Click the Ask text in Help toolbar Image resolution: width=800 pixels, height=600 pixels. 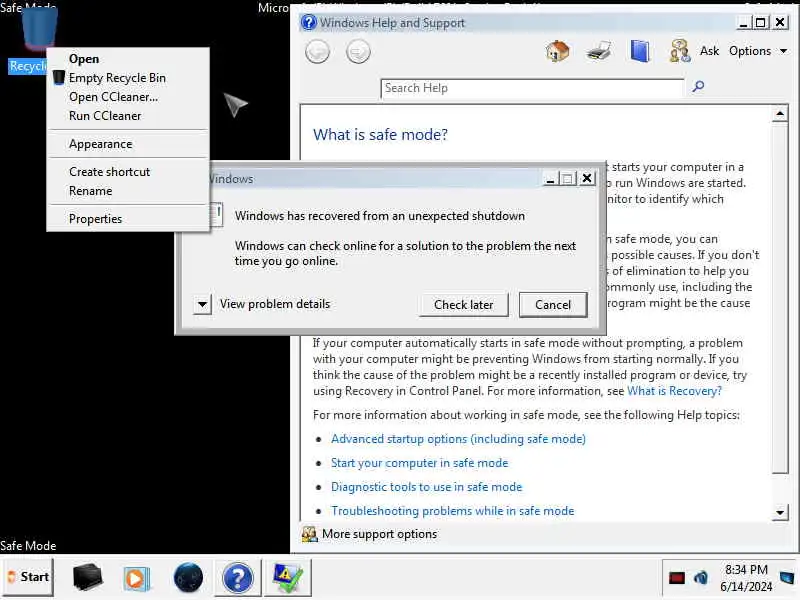(x=709, y=51)
